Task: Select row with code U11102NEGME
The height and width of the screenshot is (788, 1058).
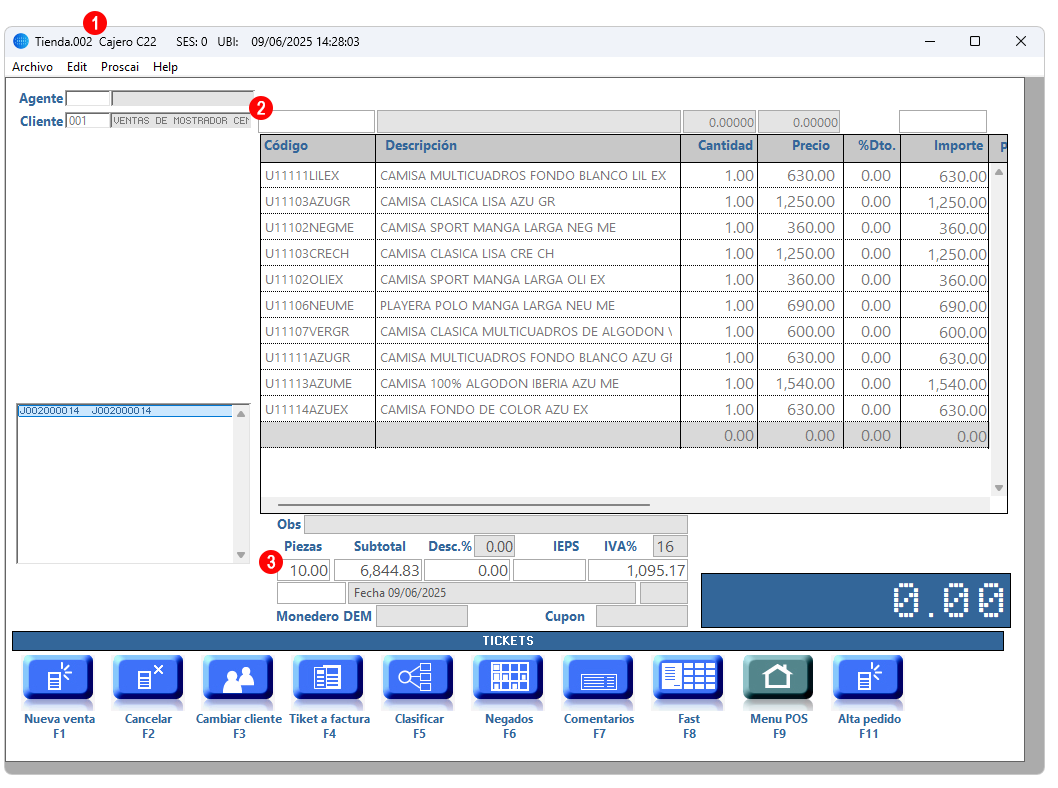Action: [x=625, y=228]
